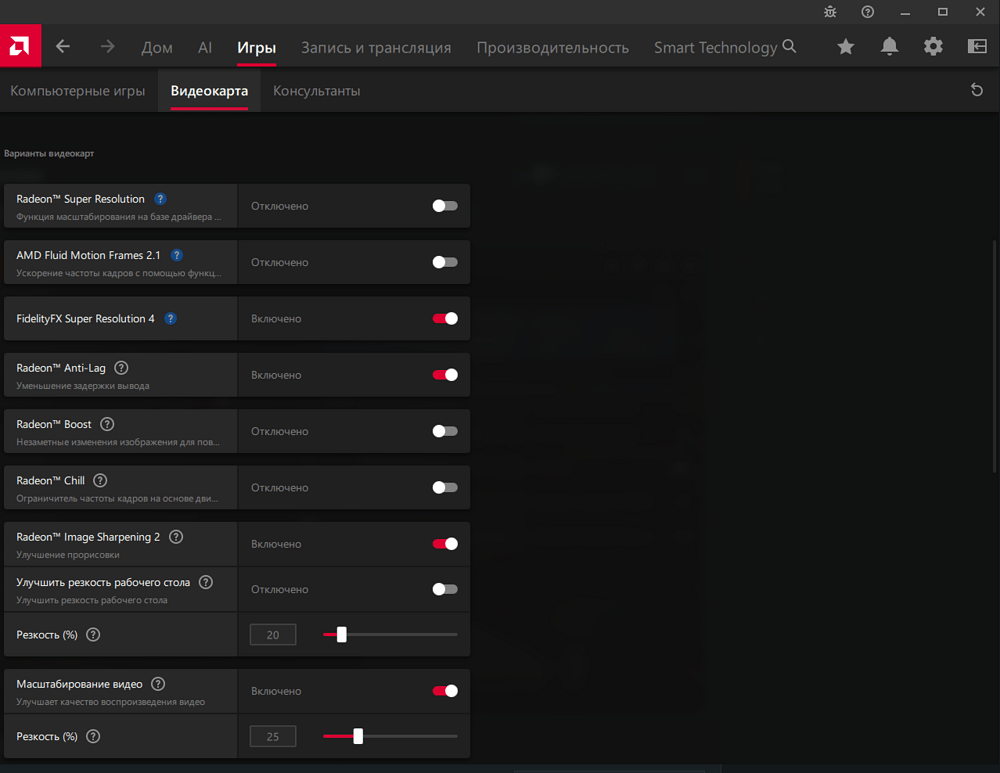Adjust Image Sharpening Резкость slider at 20

tap(342, 635)
